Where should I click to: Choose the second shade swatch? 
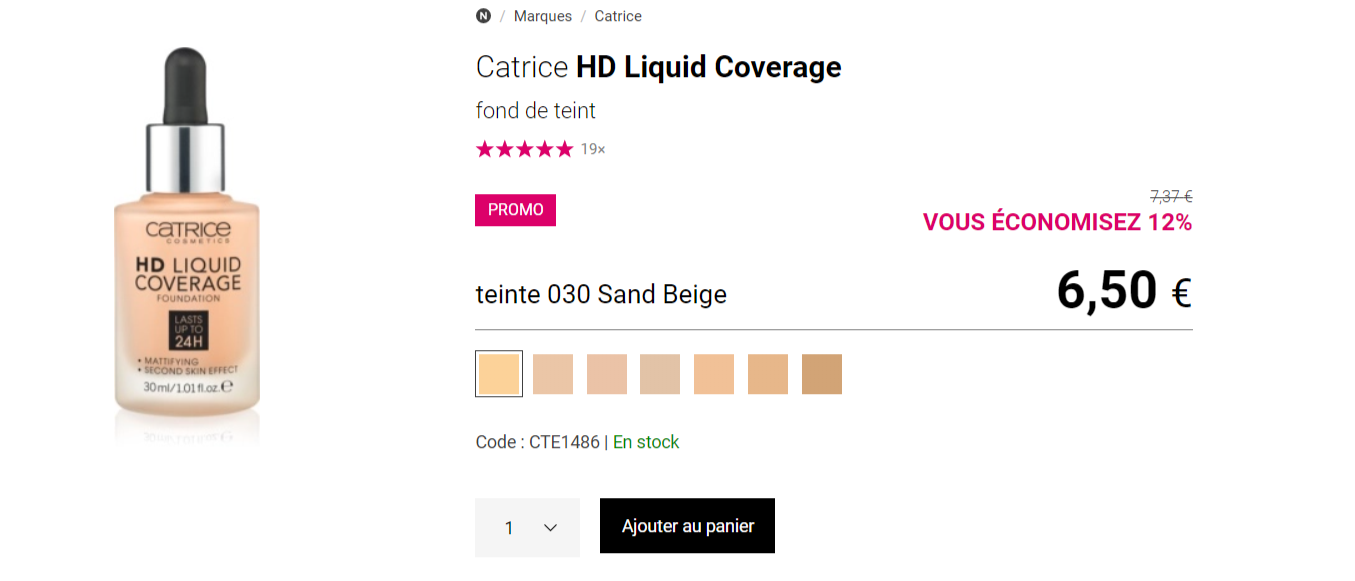[x=553, y=373]
